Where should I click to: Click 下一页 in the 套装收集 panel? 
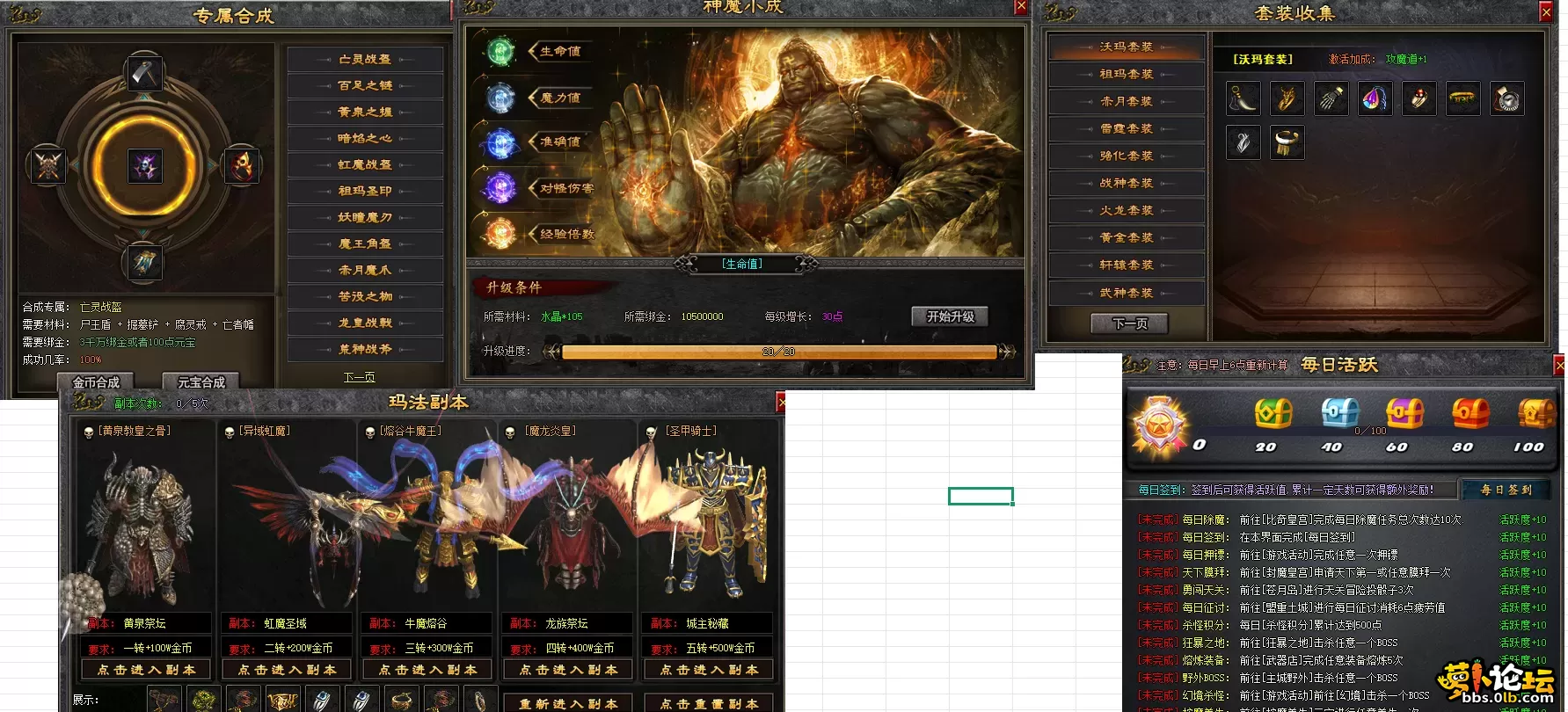[1130, 323]
